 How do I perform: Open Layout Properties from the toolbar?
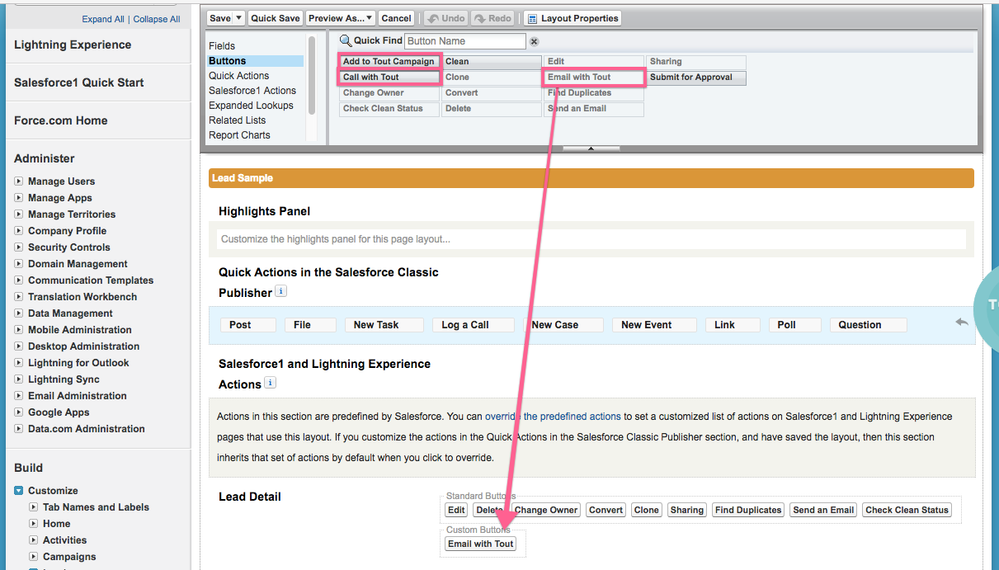click(x=573, y=18)
